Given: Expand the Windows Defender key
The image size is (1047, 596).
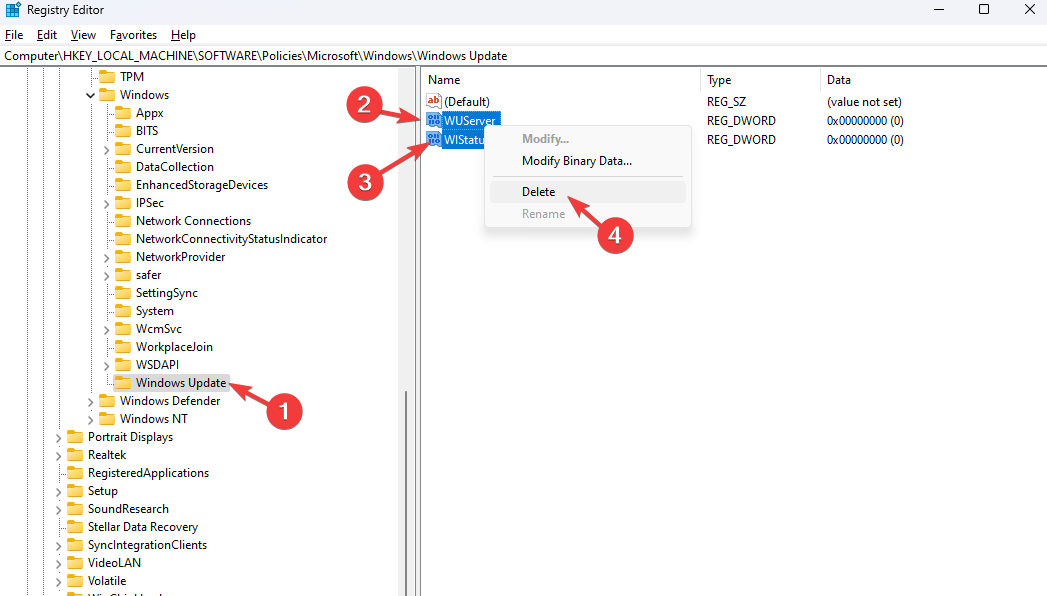Looking at the screenshot, I should coord(90,402).
